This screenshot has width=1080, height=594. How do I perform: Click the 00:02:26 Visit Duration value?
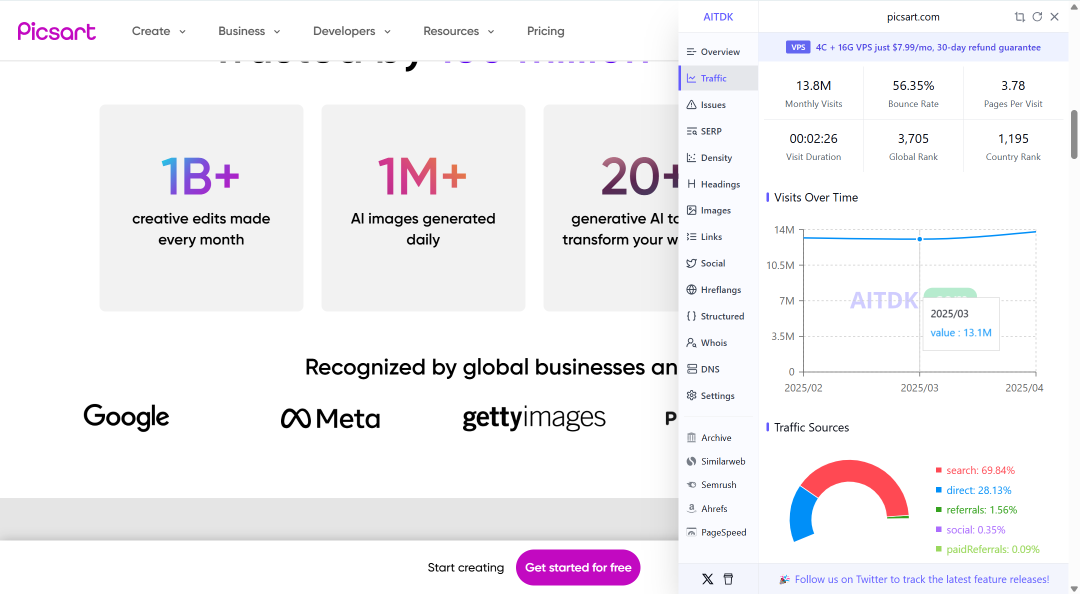coord(813,139)
